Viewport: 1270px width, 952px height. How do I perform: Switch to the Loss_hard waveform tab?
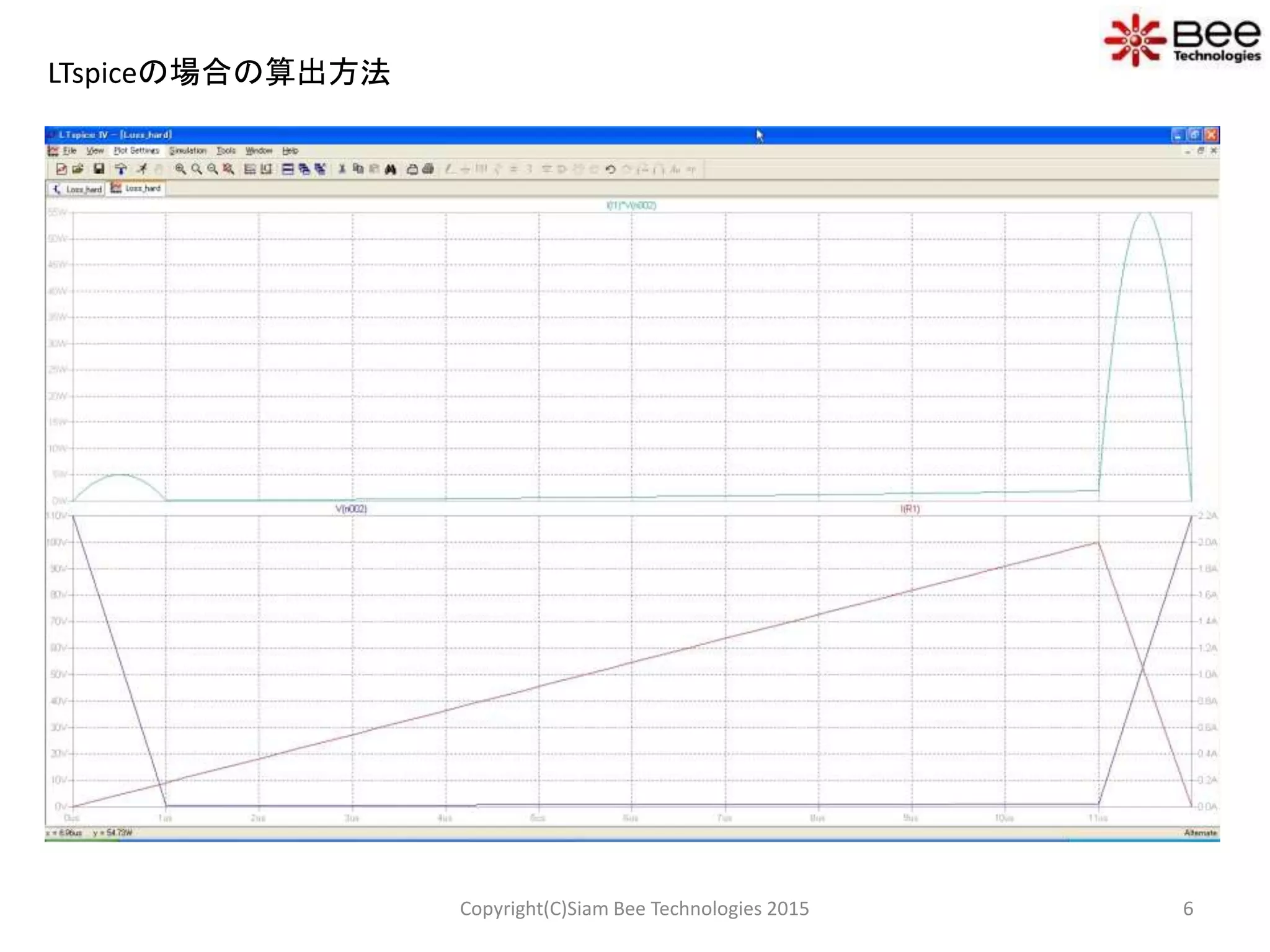coord(136,188)
